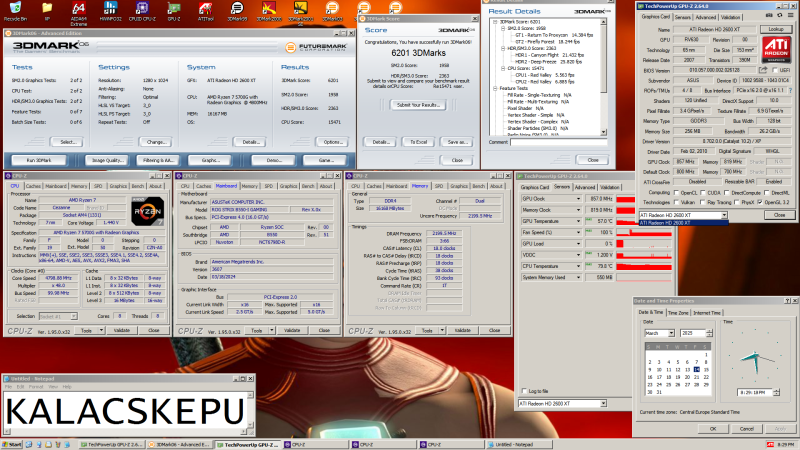
Task: Open Fan Speed (%) sensor dropdown
Action: tap(578, 233)
